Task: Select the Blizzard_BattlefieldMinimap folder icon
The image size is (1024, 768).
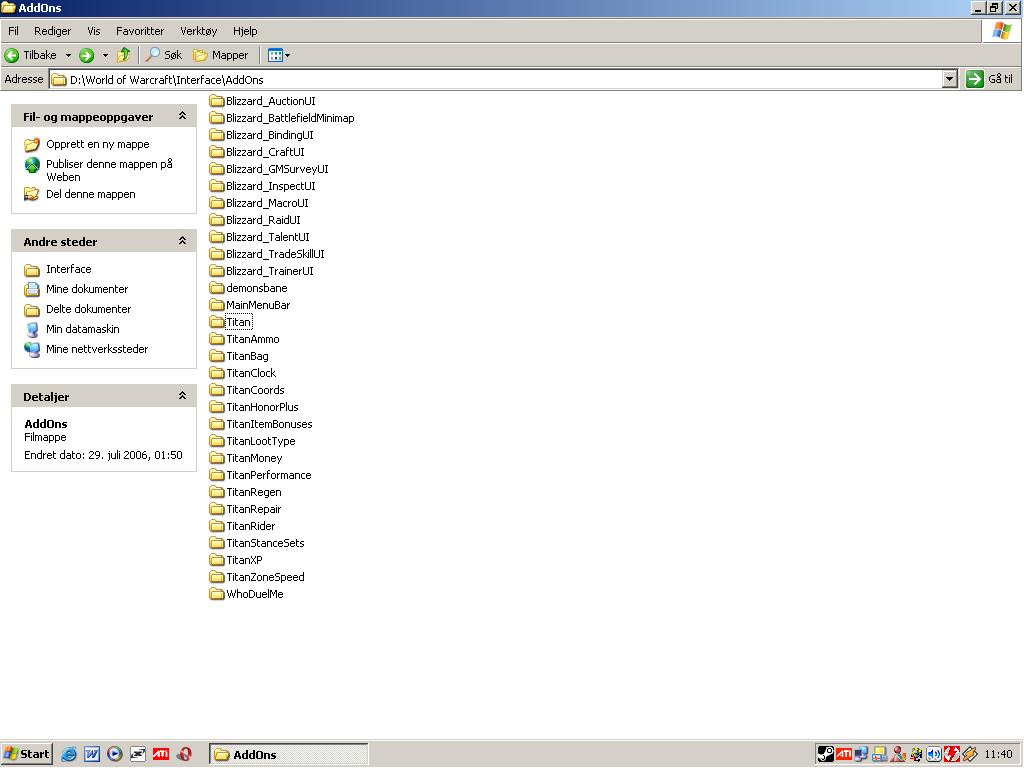Action: (x=217, y=118)
